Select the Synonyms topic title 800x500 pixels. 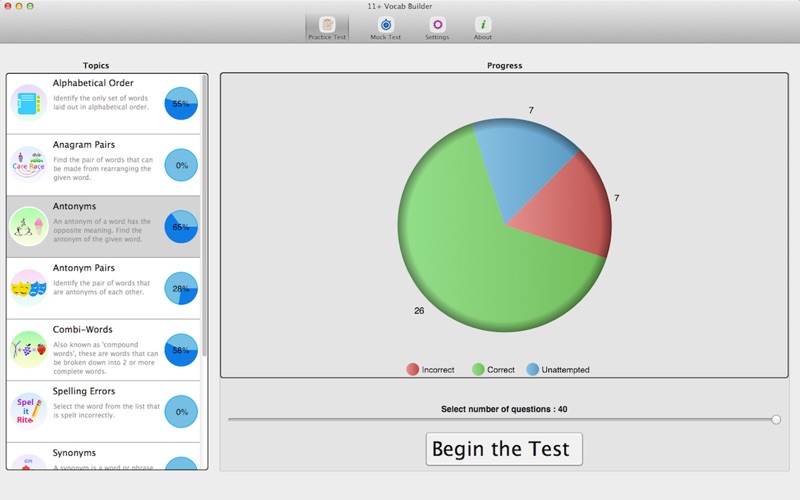[74, 453]
